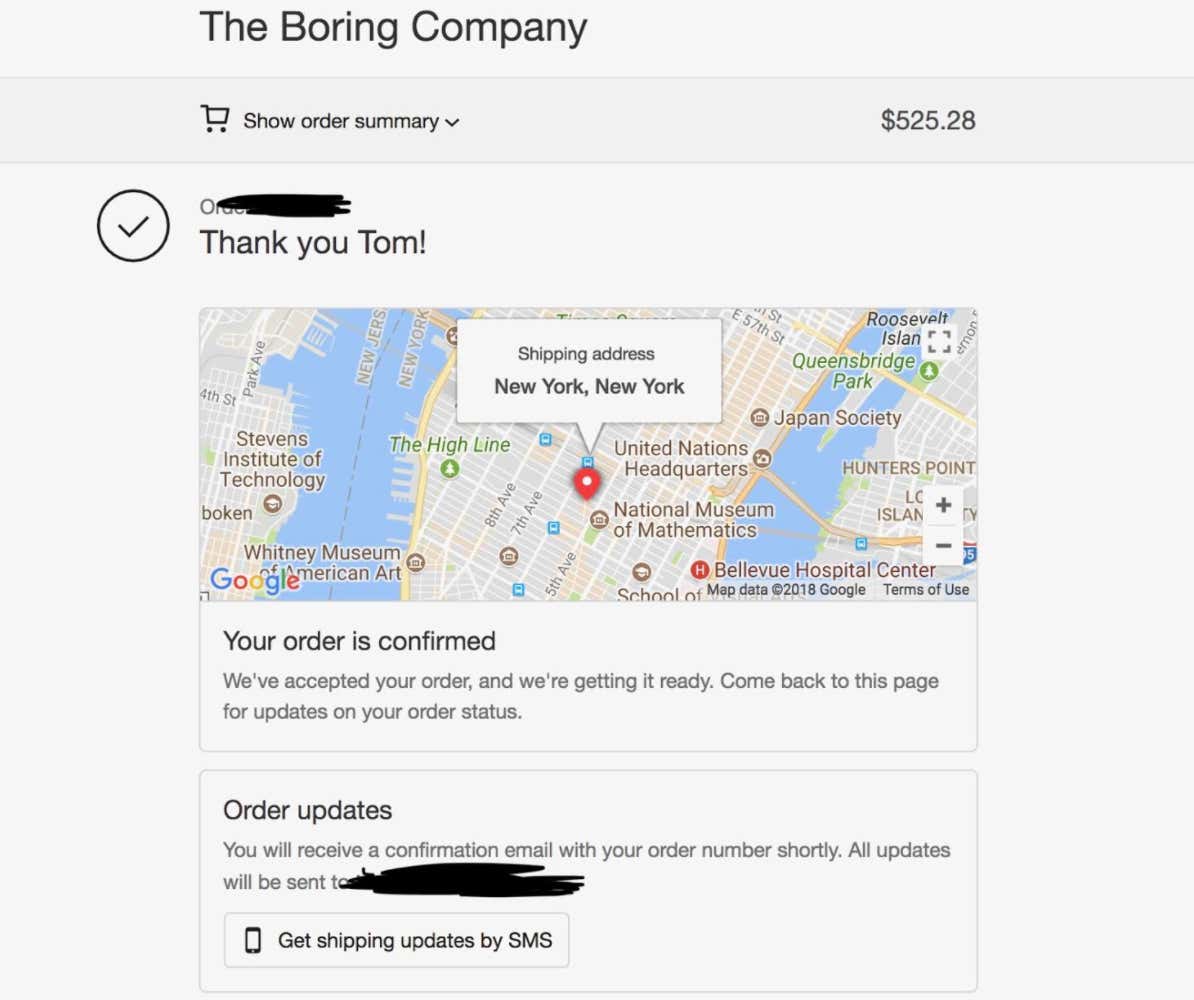Click the Whitney Museum map marker

[x=415, y=563]
